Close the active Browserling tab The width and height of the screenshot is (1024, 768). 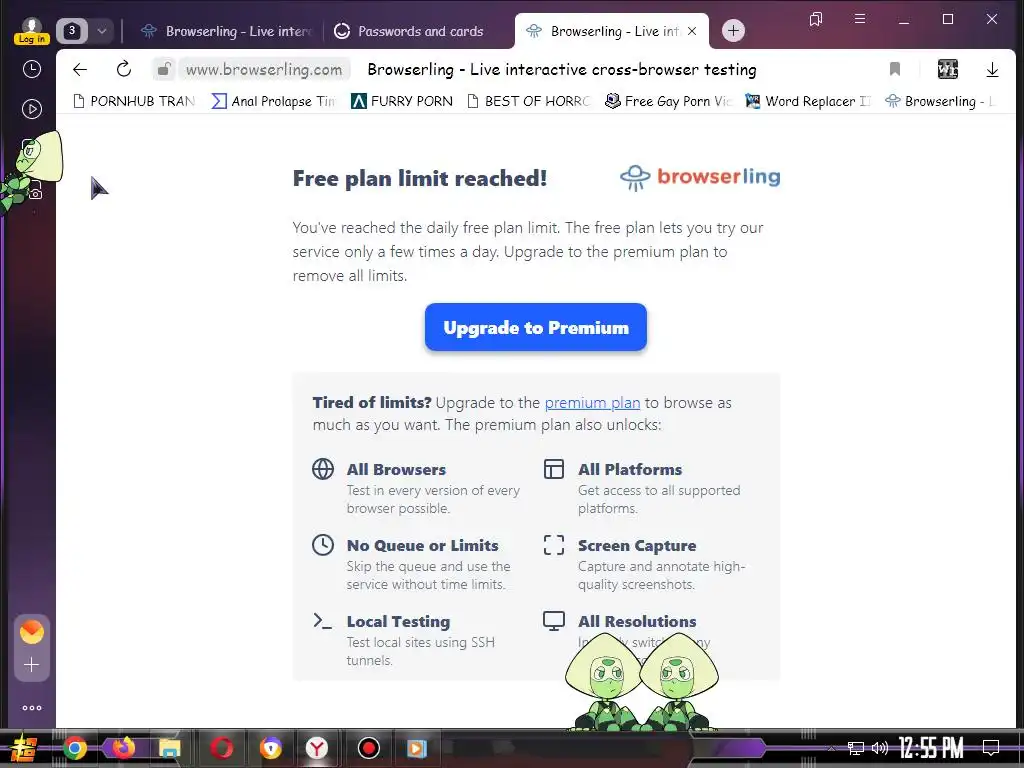click(x=692, y=31)
